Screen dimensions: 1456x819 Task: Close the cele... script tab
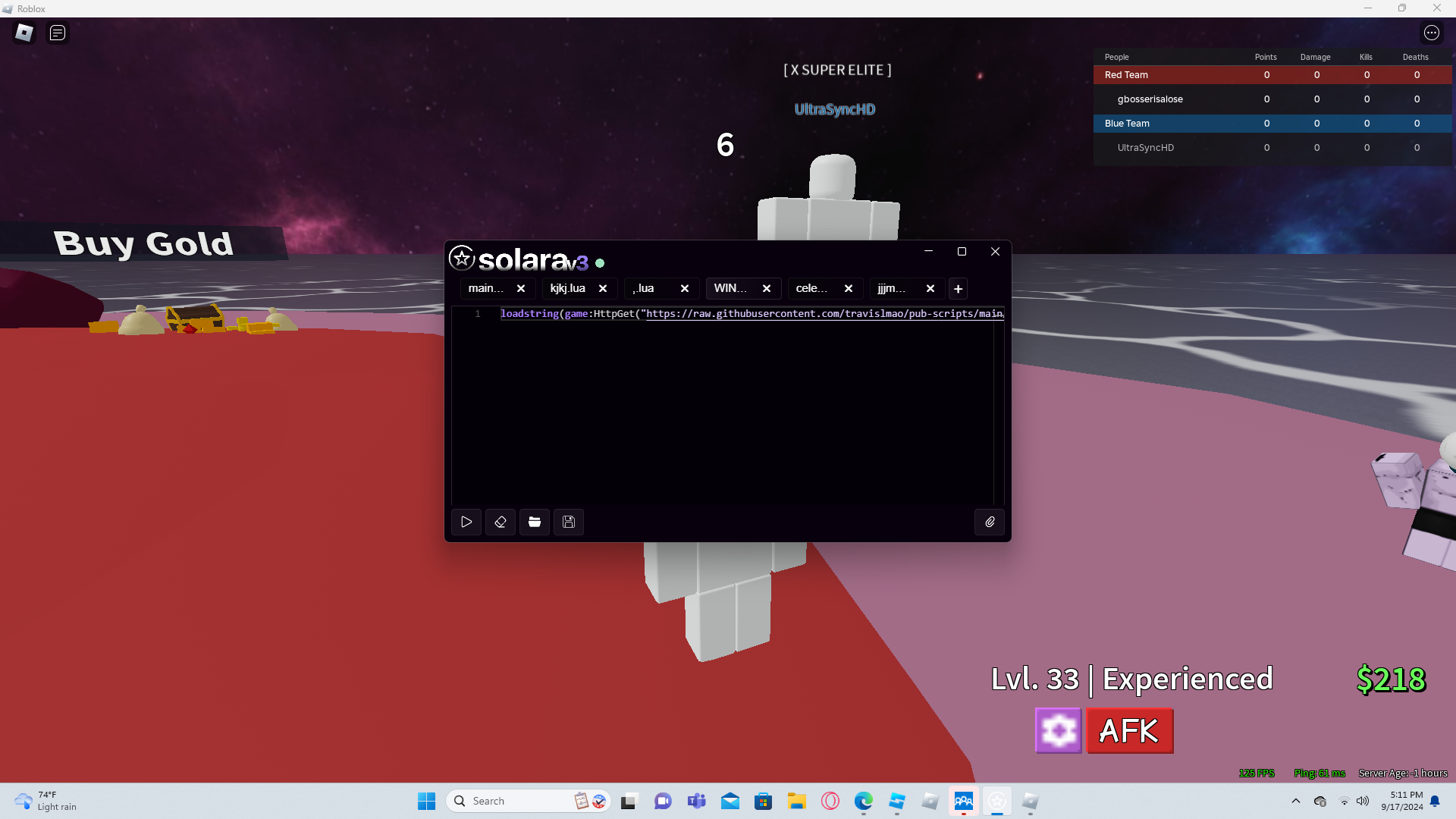click(849, 289)
